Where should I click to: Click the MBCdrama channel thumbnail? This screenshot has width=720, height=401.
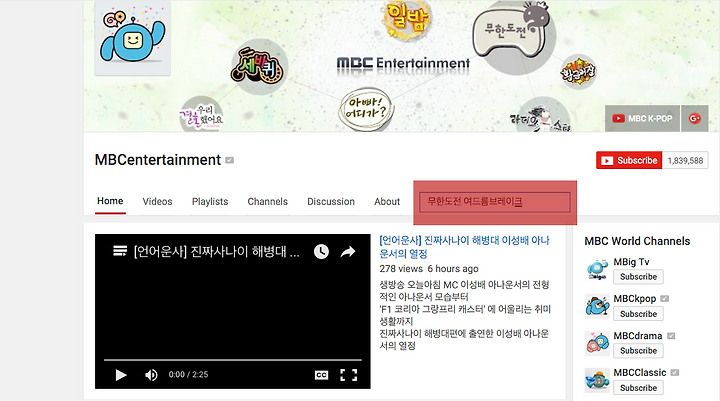coord(597,344)
